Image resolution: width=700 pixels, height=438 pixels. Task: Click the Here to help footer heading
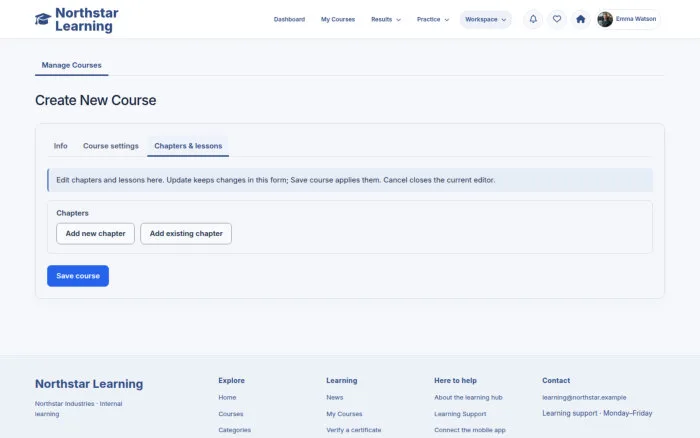click(455, 380)
